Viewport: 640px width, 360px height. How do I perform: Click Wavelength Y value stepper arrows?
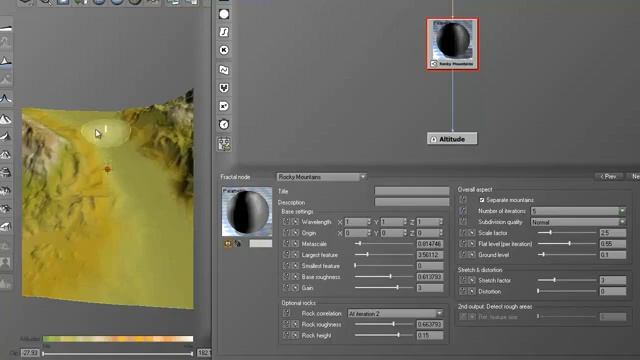(x=405, y=222)
